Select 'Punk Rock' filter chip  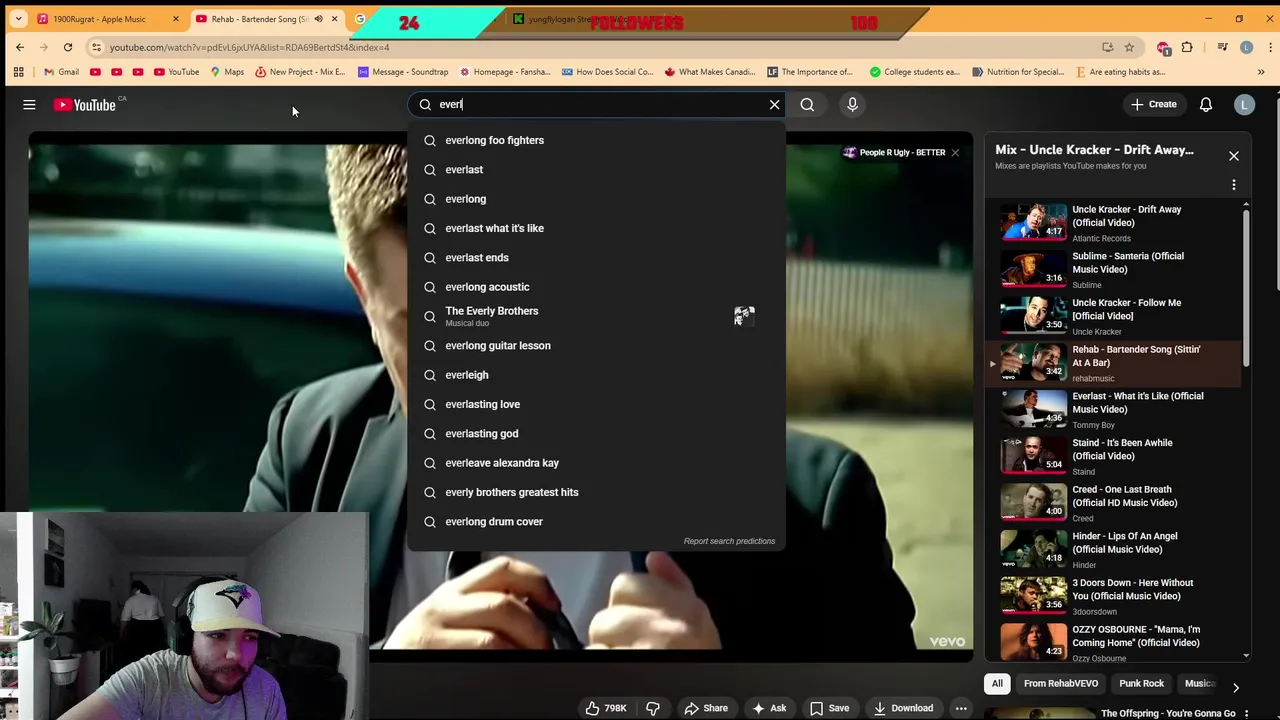1141,683
